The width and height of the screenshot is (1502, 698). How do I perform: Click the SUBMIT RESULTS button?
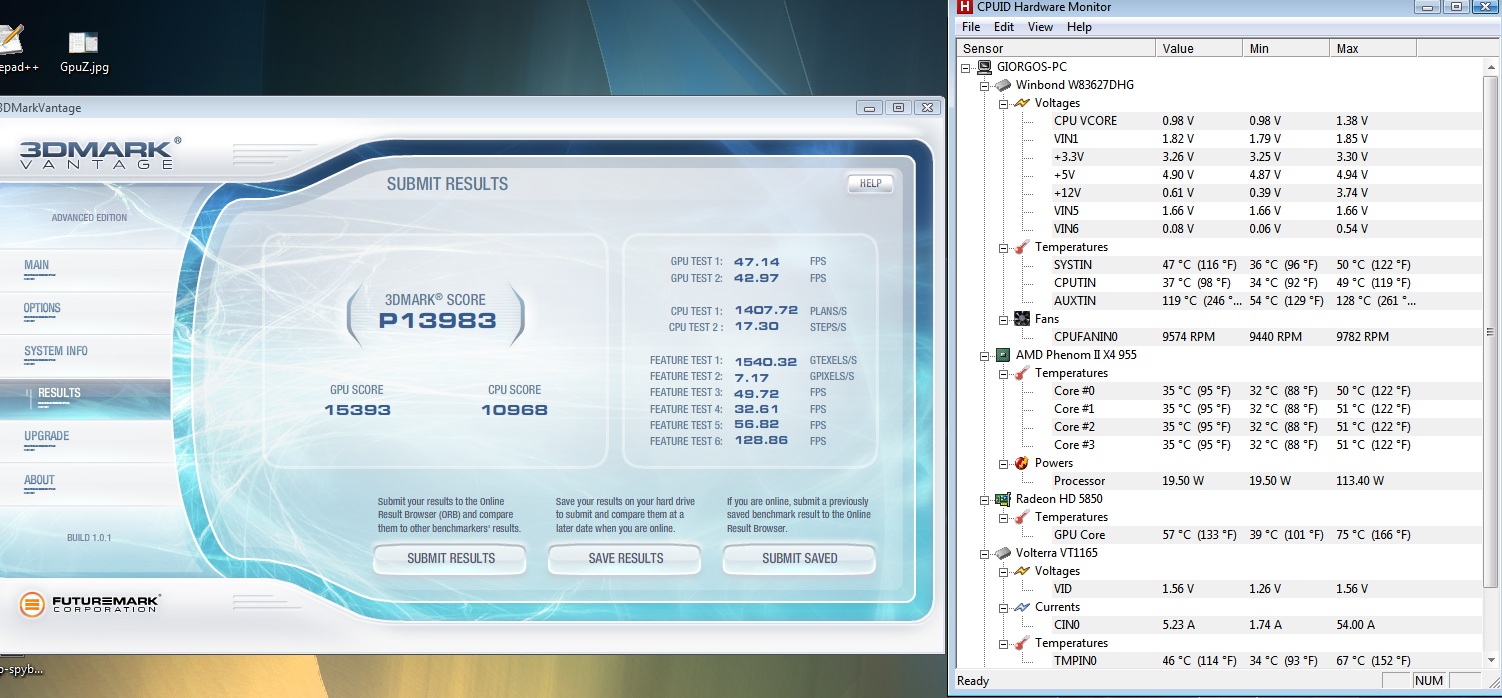click(x=451, y=559)
